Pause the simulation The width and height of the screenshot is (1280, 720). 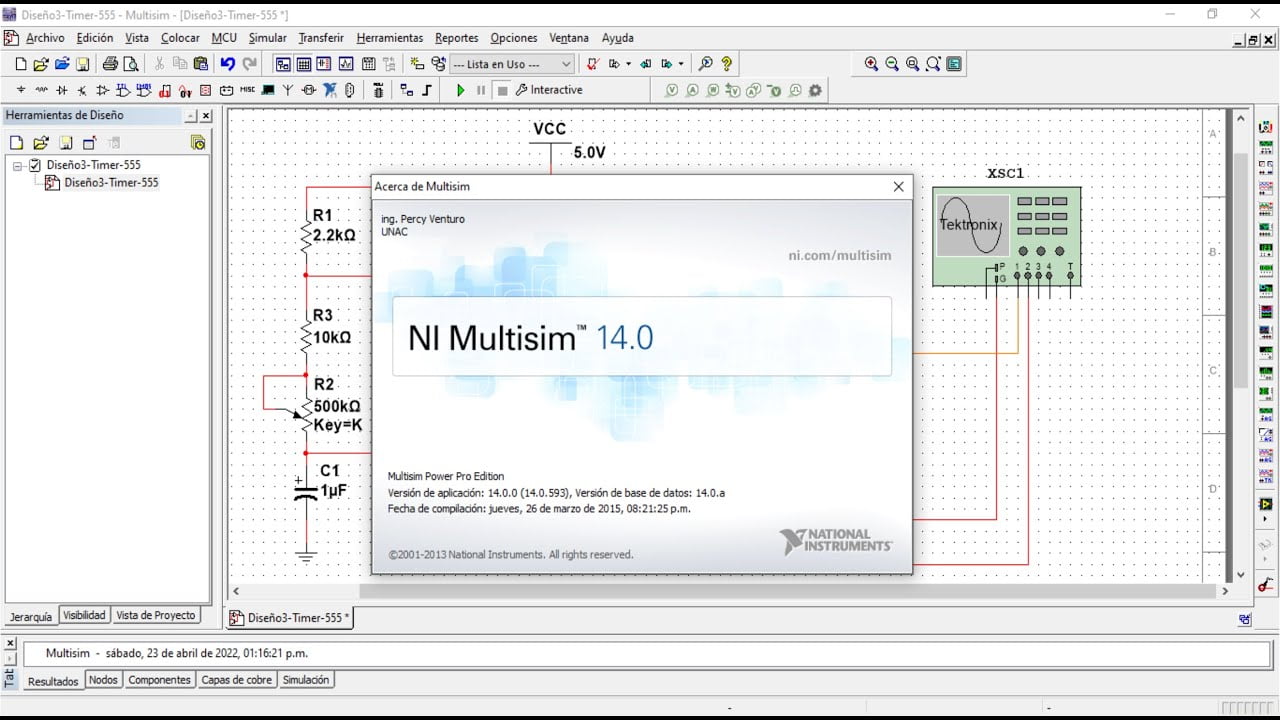(x=481, y=89)
